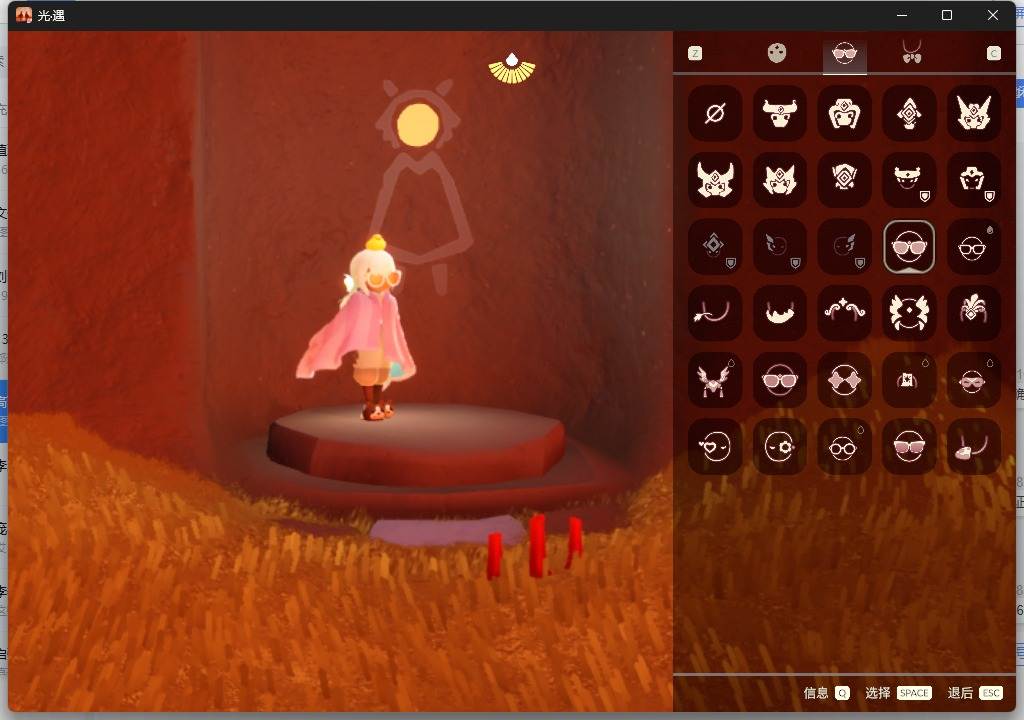The width and height of the screenshot is (1024, 720).
Task: Equip the round clear spectacles
Action: (x=844, y=446)
